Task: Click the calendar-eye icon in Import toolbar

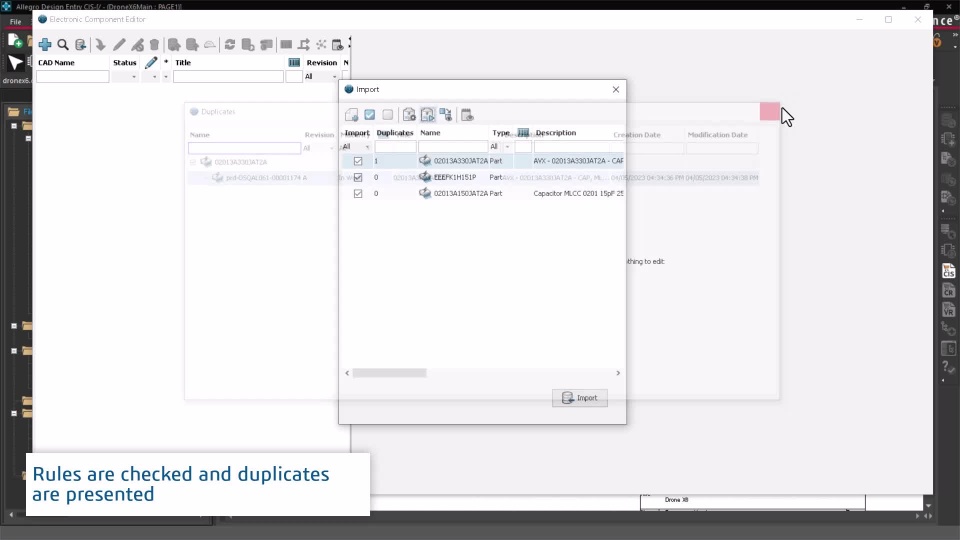Action: pos(467,114)
